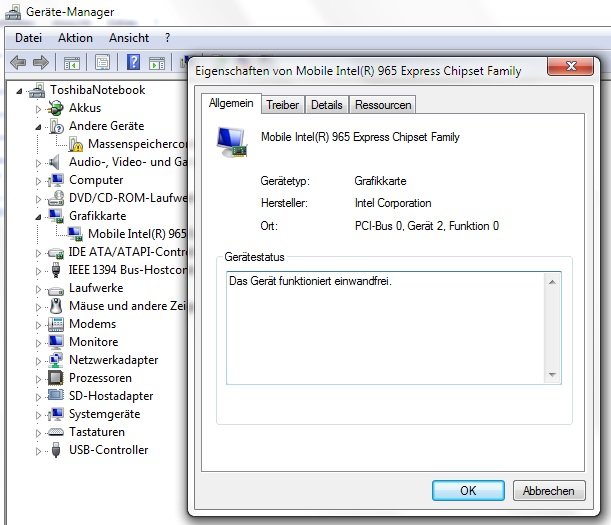Select the Netzwerkadapter network icon

click(x=56, y=360)
